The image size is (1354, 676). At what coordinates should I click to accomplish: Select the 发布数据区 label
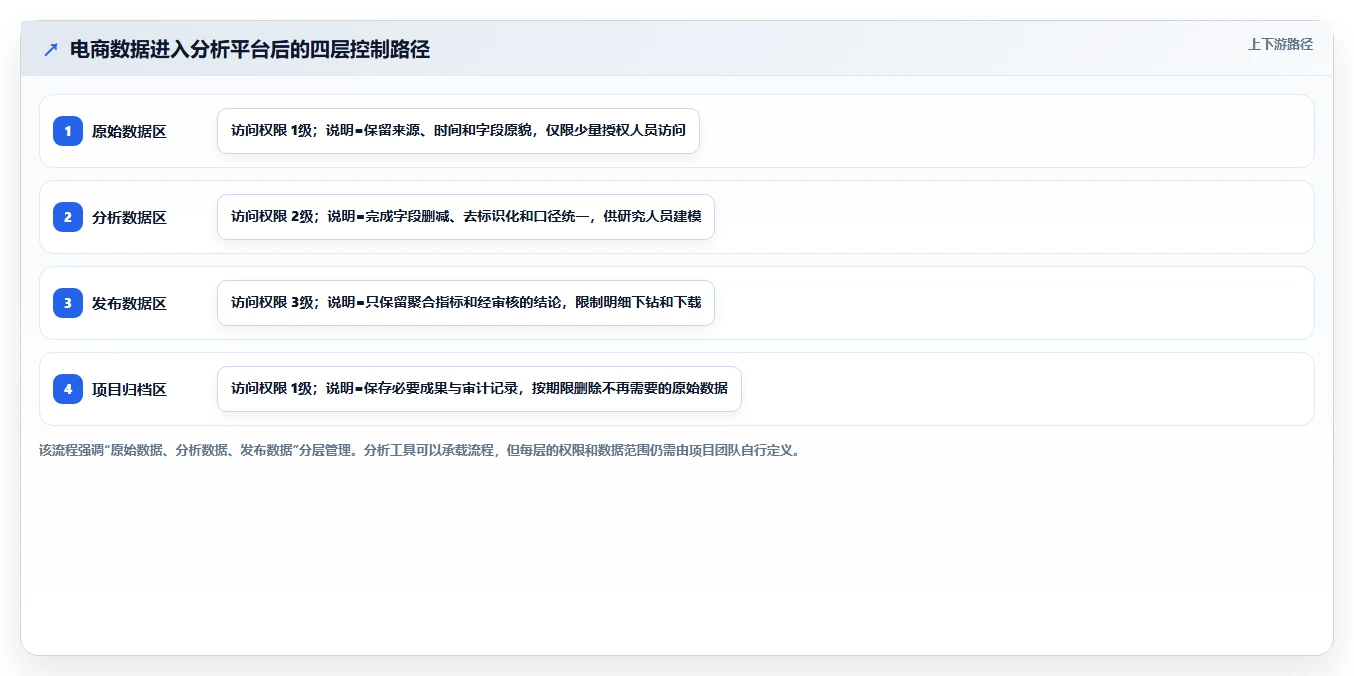129,303
